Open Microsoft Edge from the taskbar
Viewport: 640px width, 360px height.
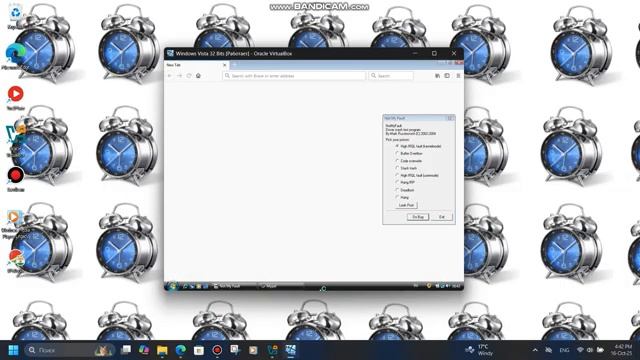coord(180,350)
